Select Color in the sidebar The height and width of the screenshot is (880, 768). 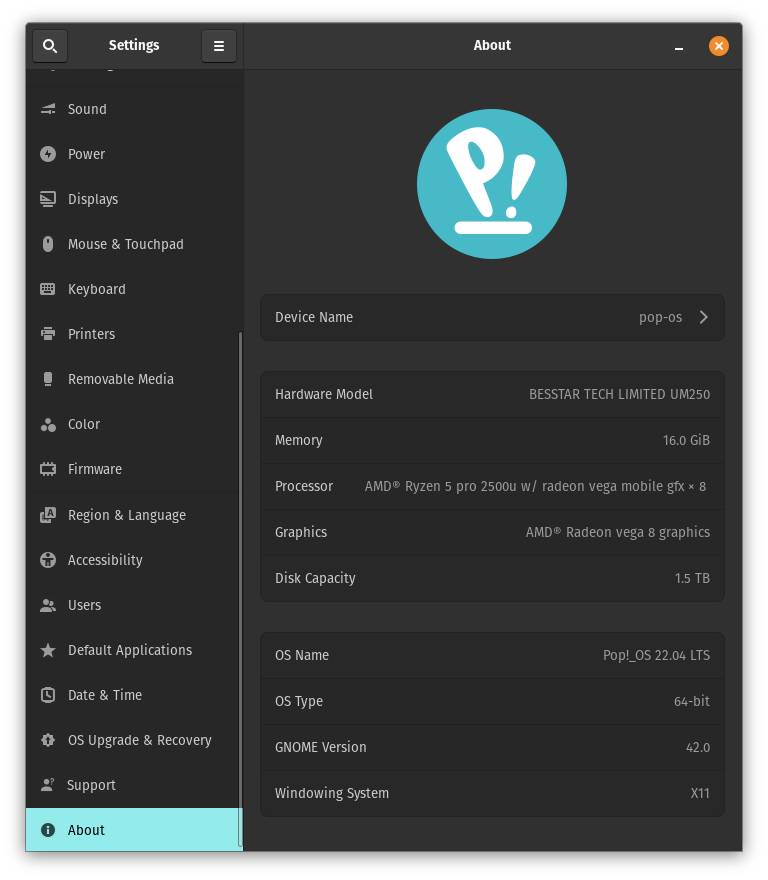click(132, 424)
